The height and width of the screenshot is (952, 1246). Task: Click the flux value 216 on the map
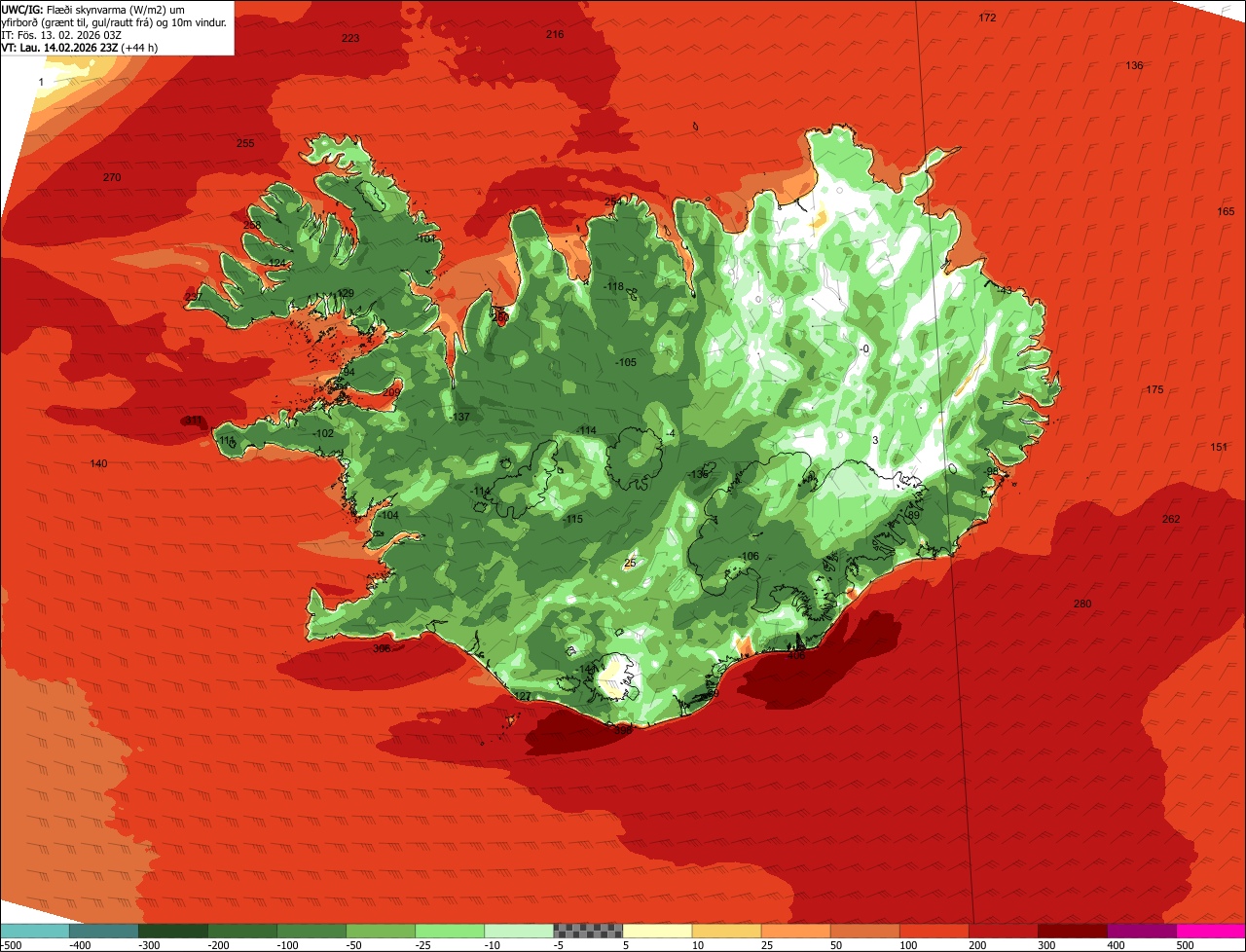point(554,34)
